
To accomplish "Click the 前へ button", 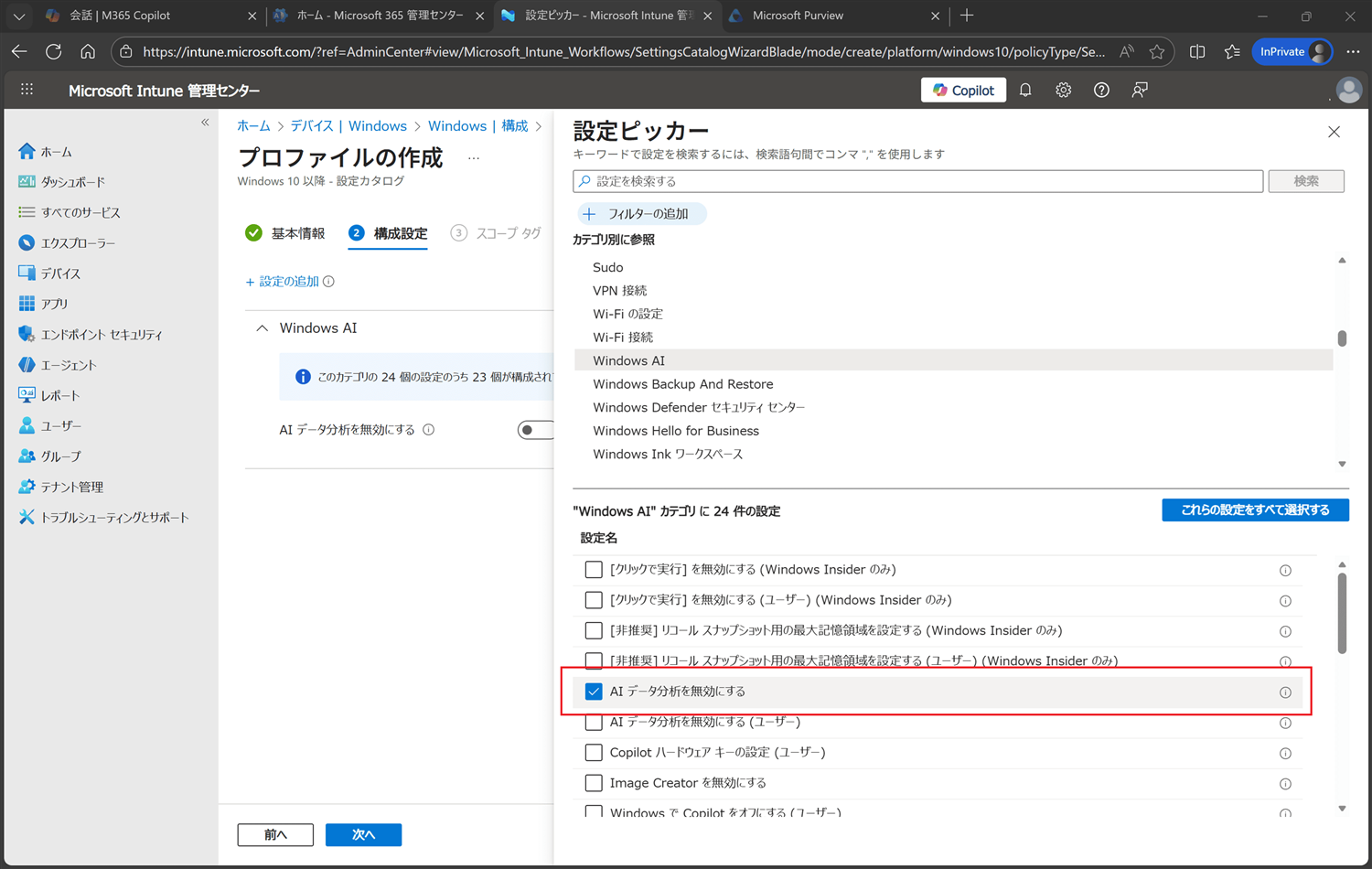I will [275, 834].
